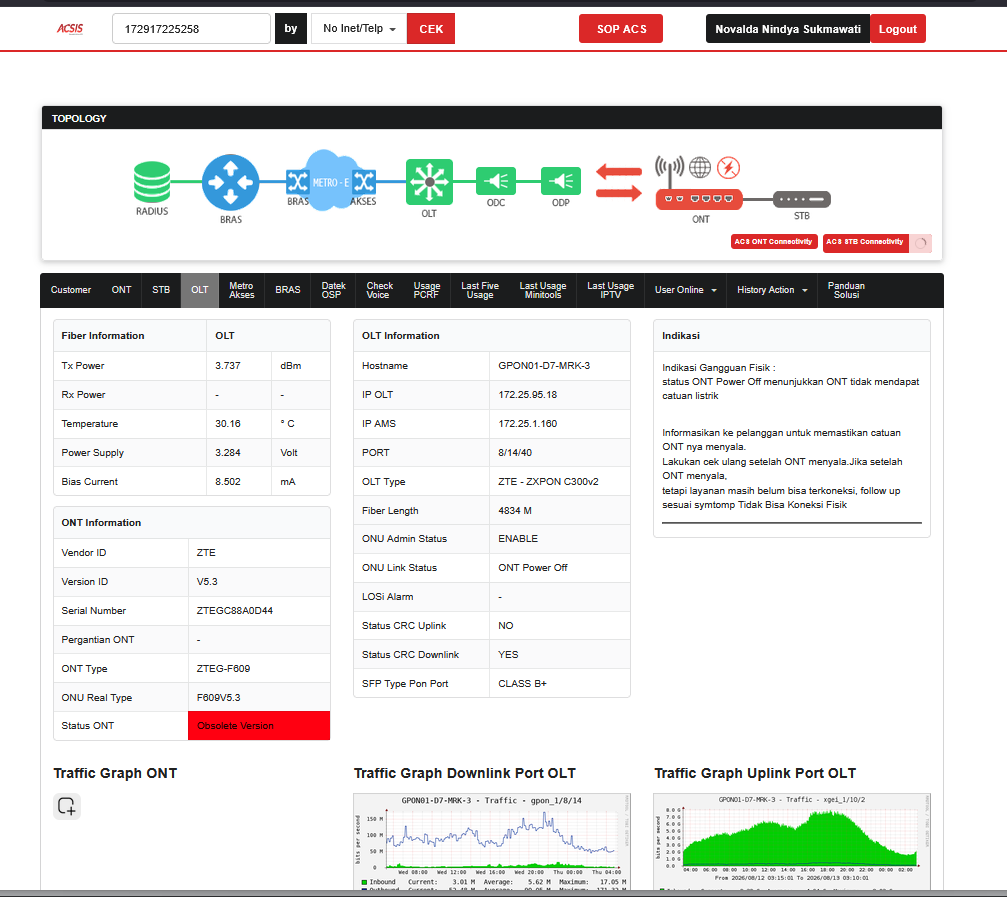Click the Logout button
Image resolution: width=1007 pixels, height=897 pixels.
click(898, 29)
